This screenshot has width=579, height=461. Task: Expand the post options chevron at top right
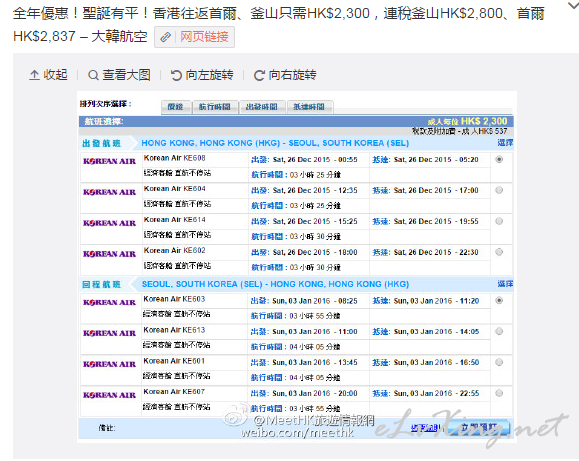(x=573, y=5)
